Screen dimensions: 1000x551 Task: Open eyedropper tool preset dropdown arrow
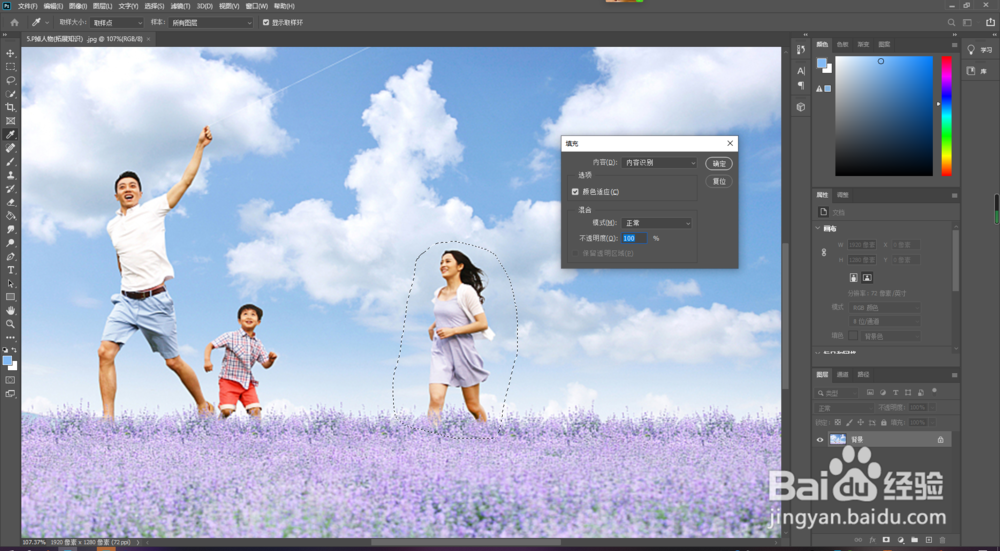tap(47, 22)
